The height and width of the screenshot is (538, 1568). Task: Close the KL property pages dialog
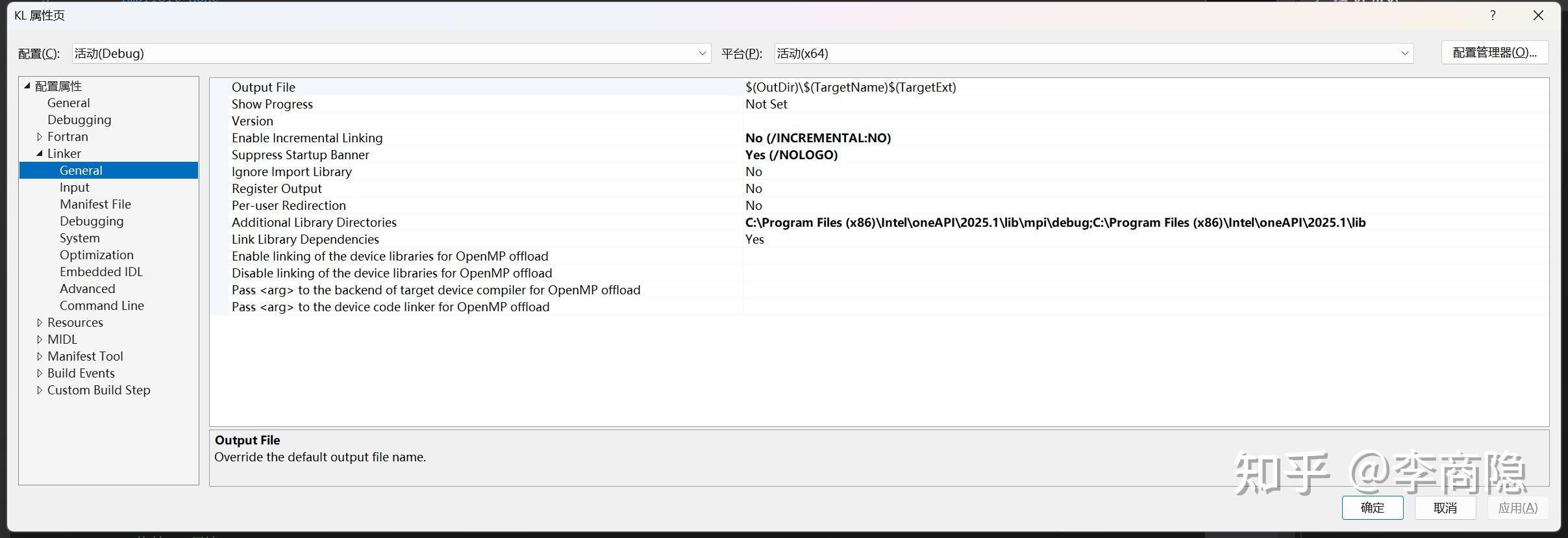pos(1538,16)
